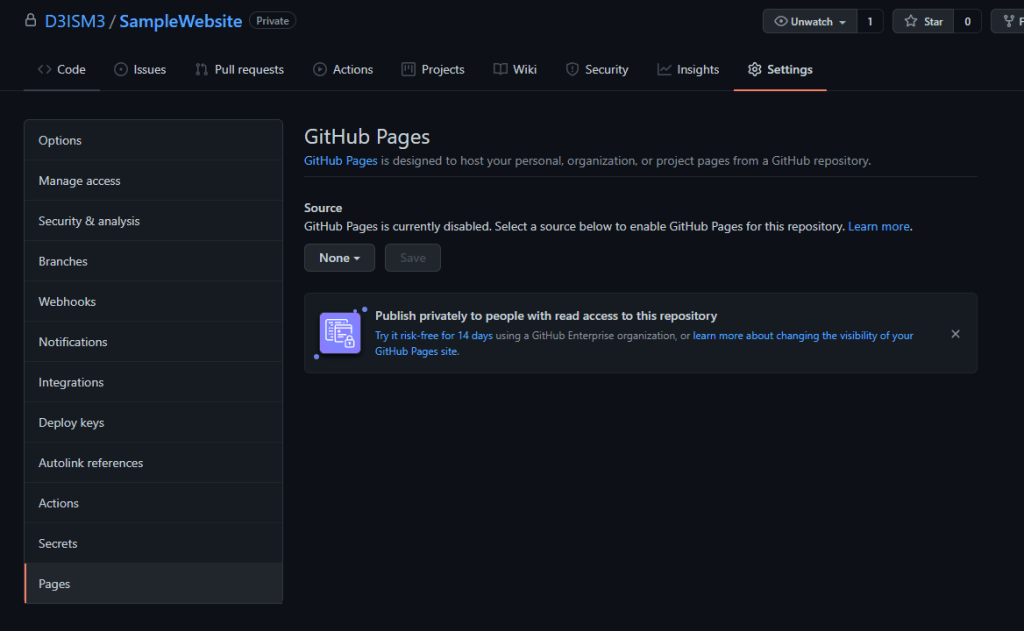The width and height of the screenshot is (1024, 631).
Task: Open Try it risk-free for 14 days link
Action: pyautogui.click(x=434, y=336)
